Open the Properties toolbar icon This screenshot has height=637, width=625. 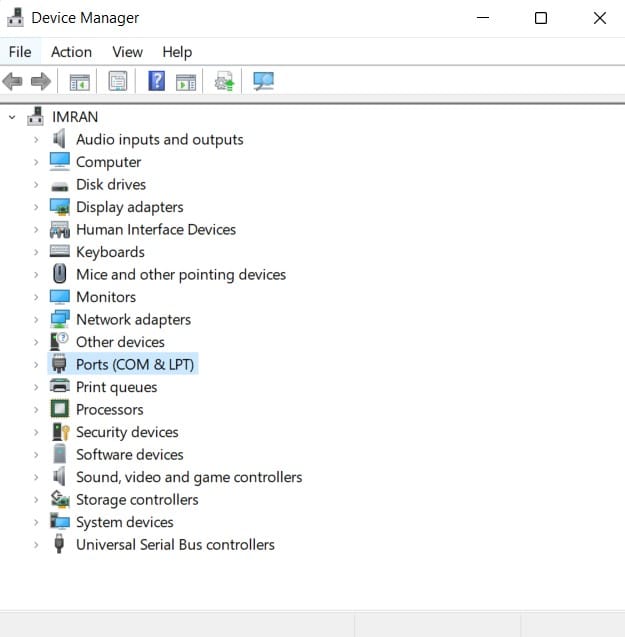pyautogui.click(x=118, y=81)
